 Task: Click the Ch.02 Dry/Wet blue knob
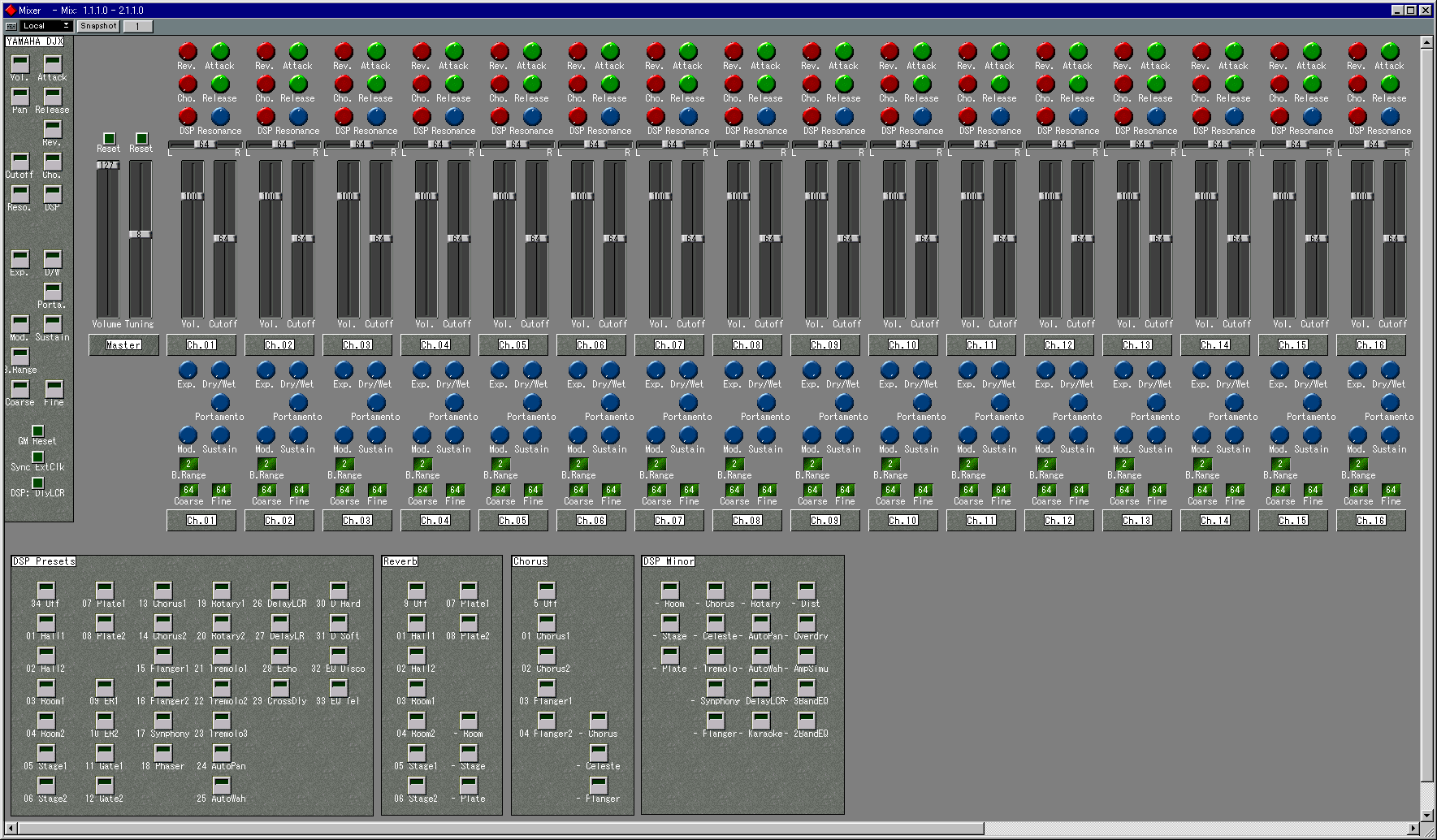[298, 370]
